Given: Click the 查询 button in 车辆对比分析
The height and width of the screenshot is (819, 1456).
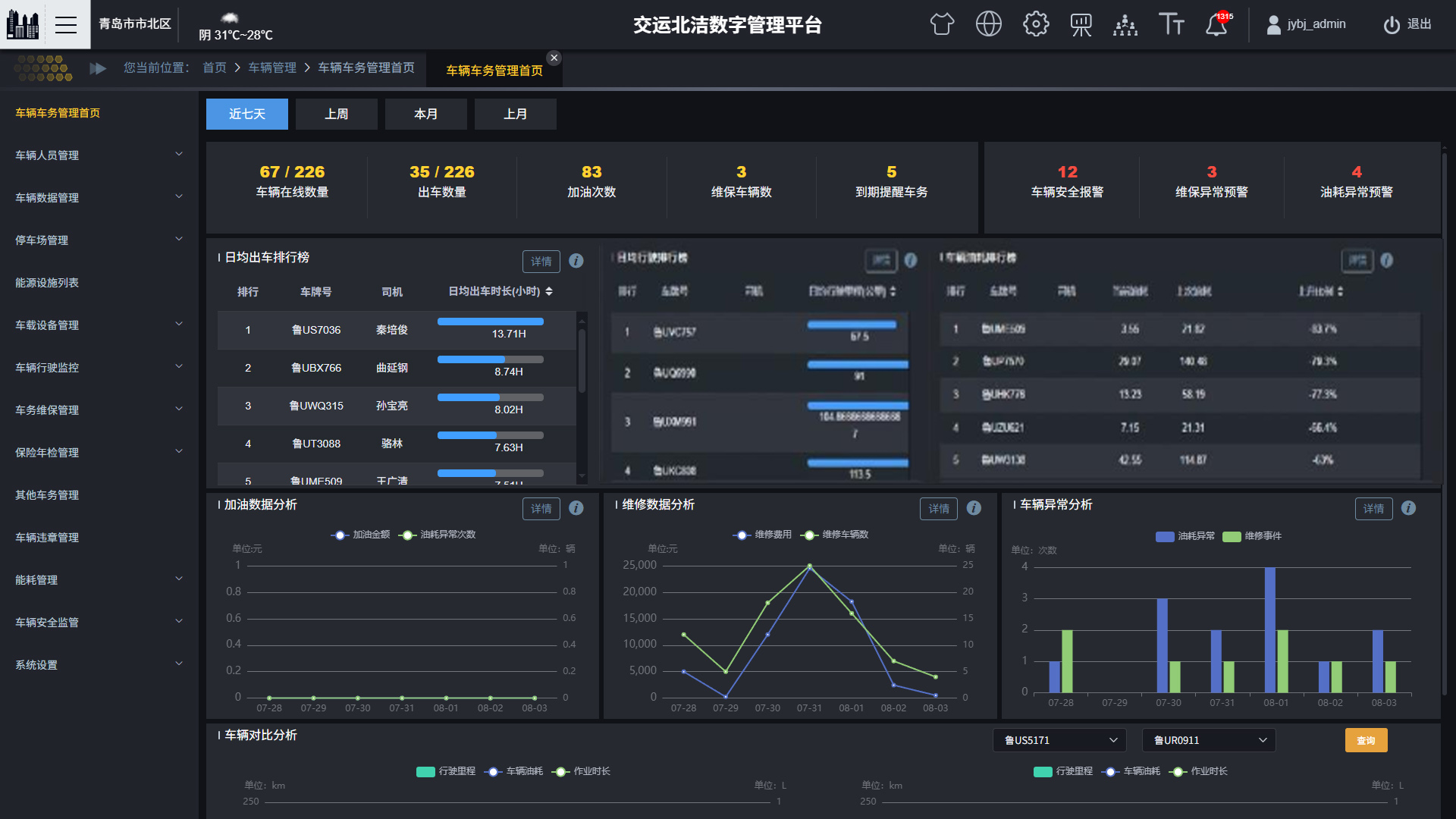Looking at the screenshot, I should point(1366,739).
